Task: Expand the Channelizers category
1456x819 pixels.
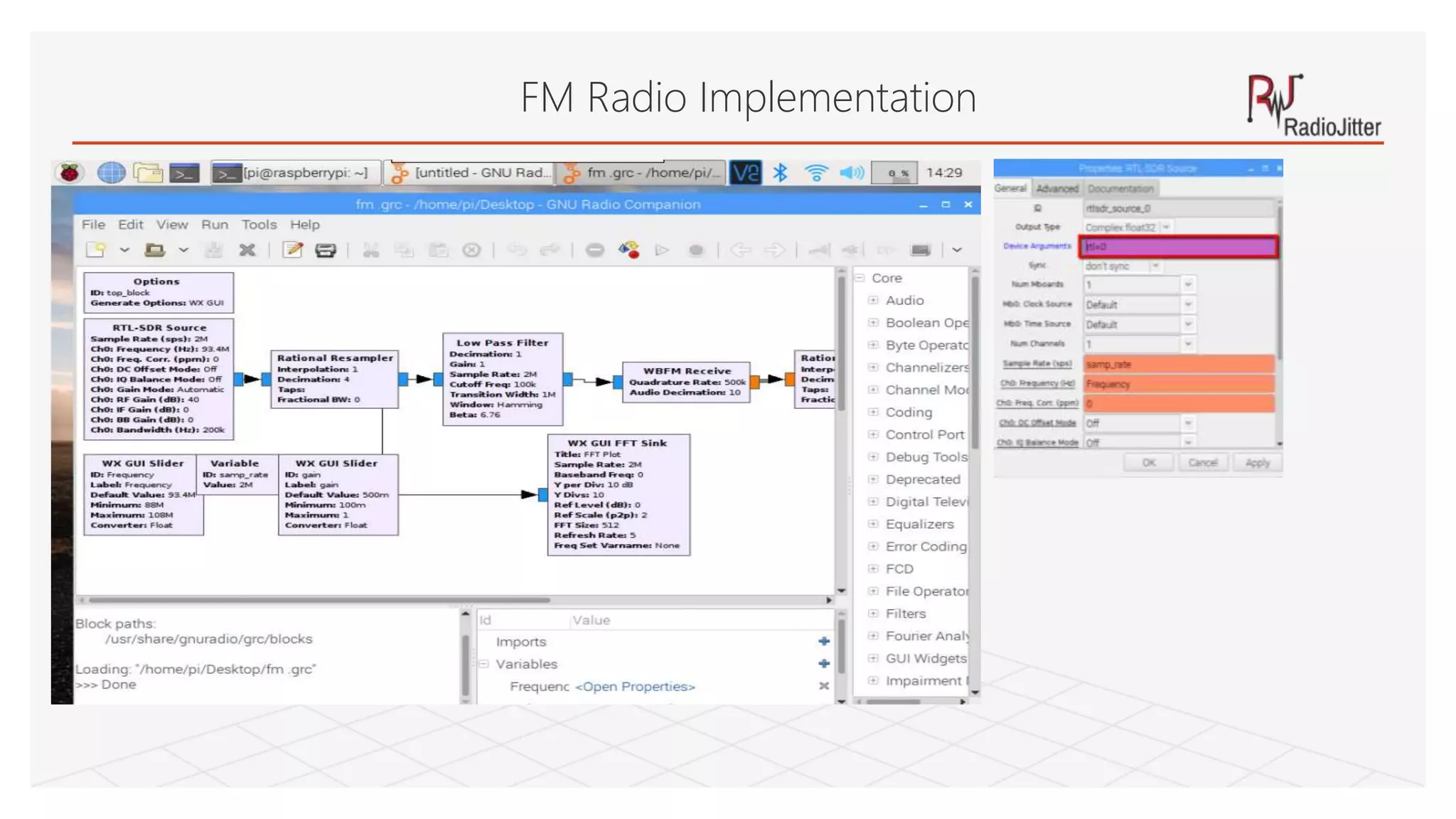Action: 873,368
